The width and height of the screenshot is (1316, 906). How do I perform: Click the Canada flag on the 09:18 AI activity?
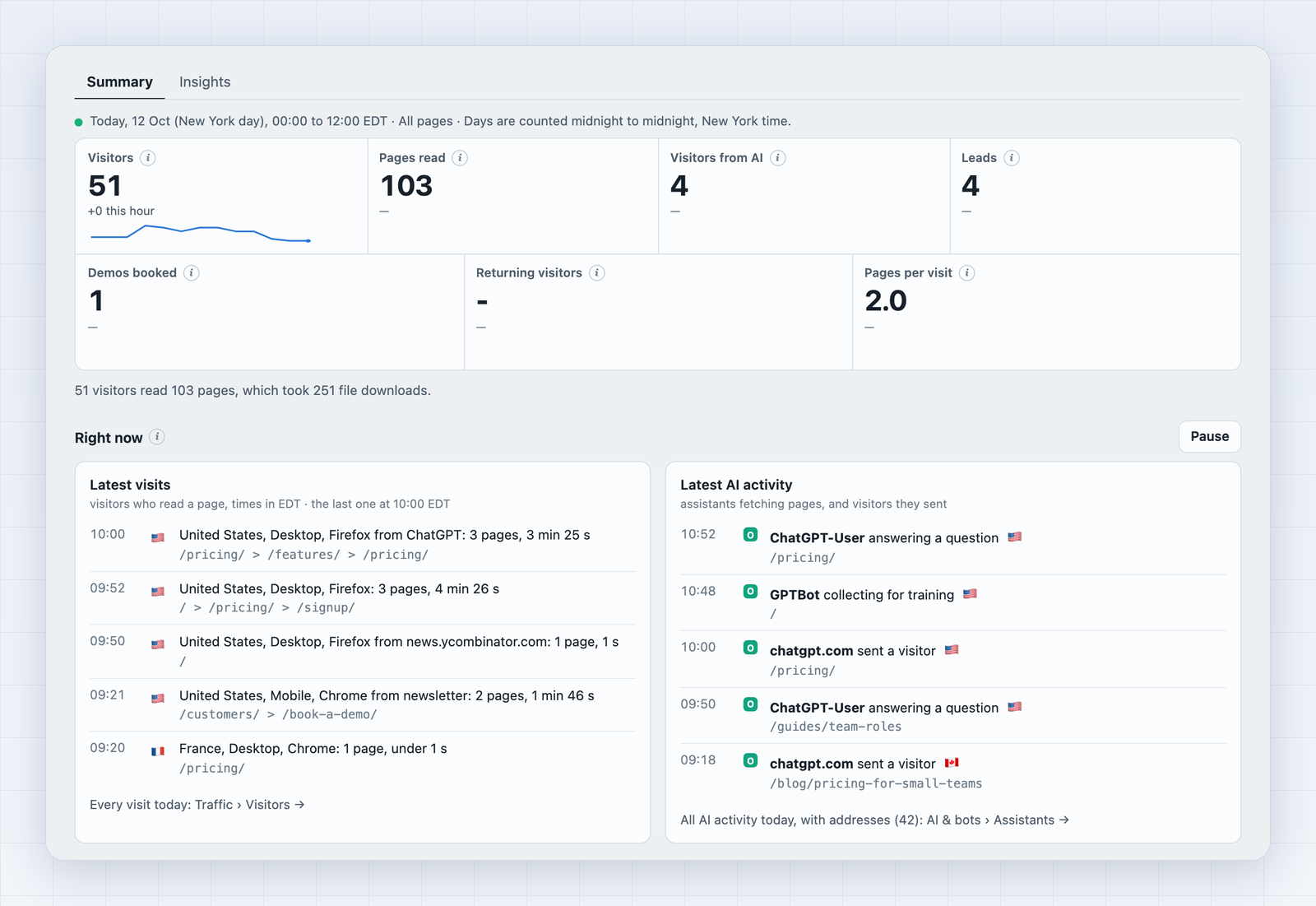point(952,763)
